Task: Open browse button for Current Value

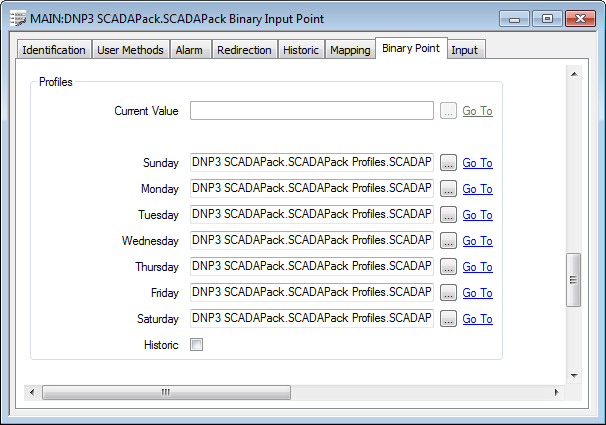Action: pos(448,111)
